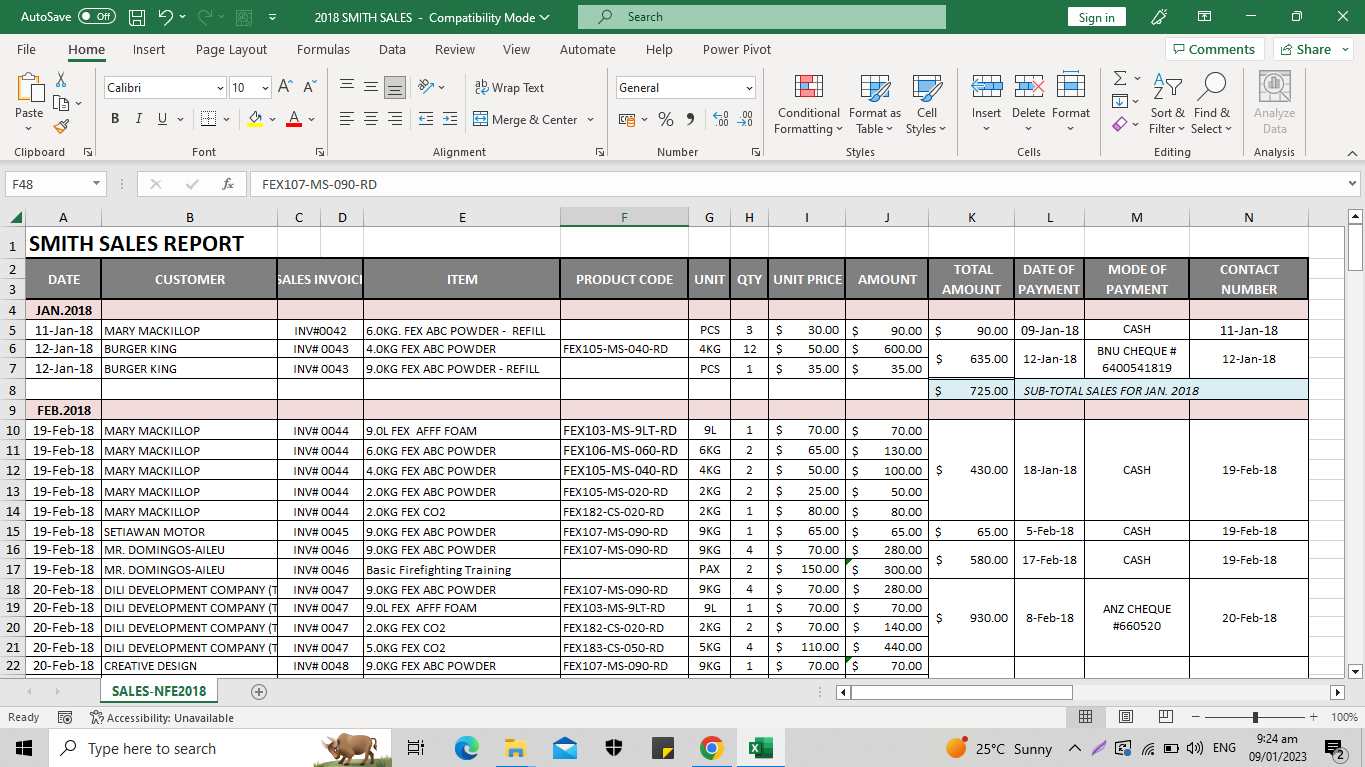Switch to Page Layout view in status bar
This screenshot has width=1365, height=767.
(1125, 717)
